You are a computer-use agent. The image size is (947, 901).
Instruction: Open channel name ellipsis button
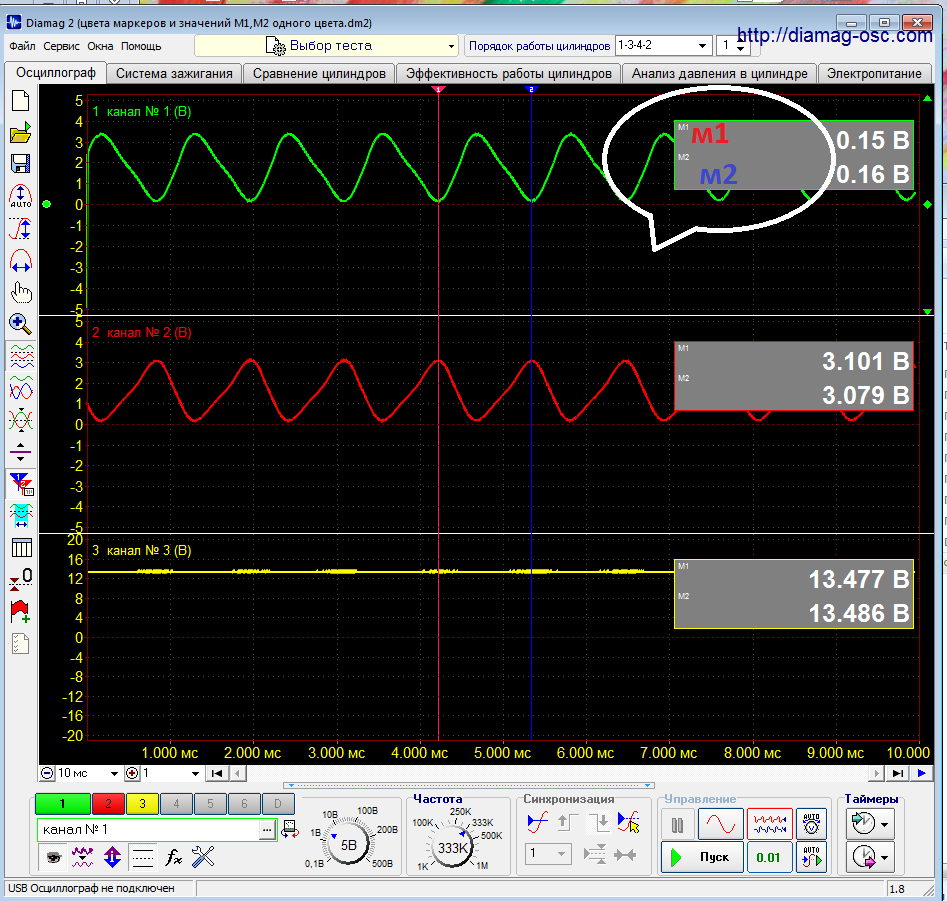coord(267,830)
